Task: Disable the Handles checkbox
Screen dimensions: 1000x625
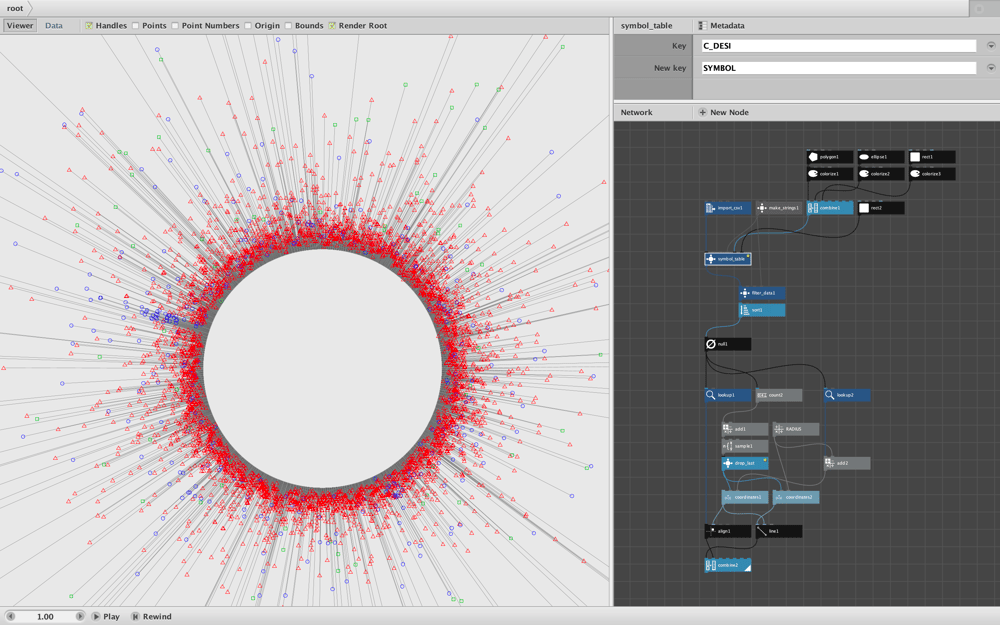Action: (x=89, y=26)
